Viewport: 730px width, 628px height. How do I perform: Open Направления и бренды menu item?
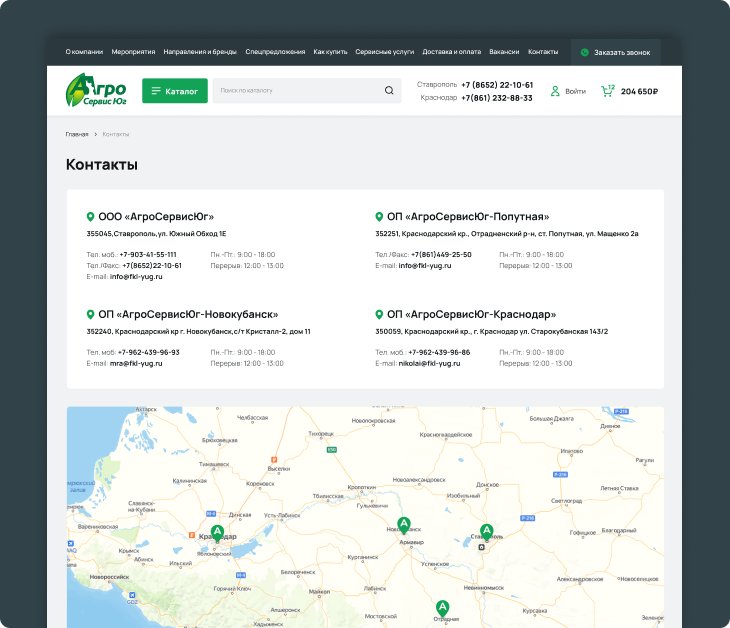(200, 52)
